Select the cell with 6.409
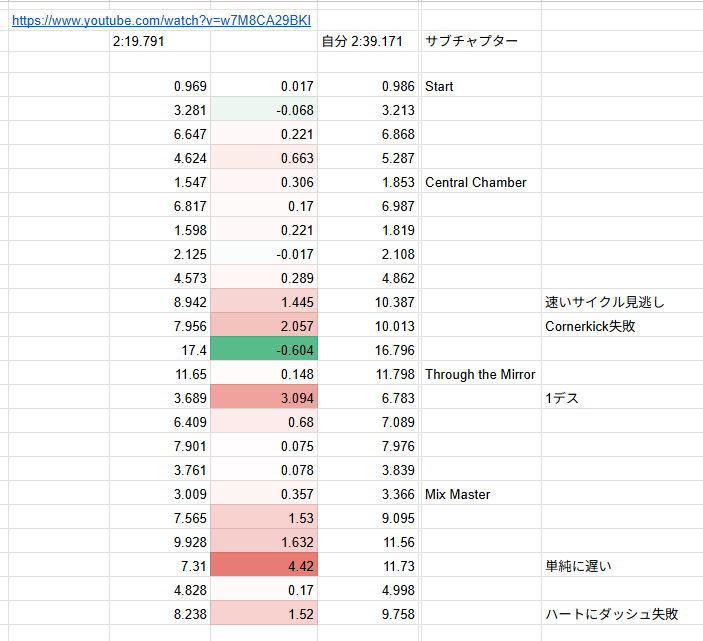The width and height of the screenshot is (703, 641). point(160,422)
